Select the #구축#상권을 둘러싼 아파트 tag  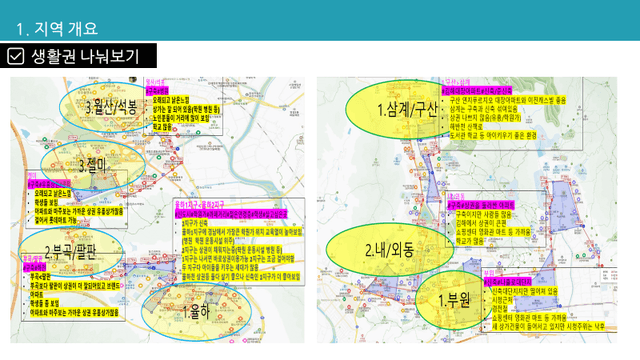pos(481,205)
